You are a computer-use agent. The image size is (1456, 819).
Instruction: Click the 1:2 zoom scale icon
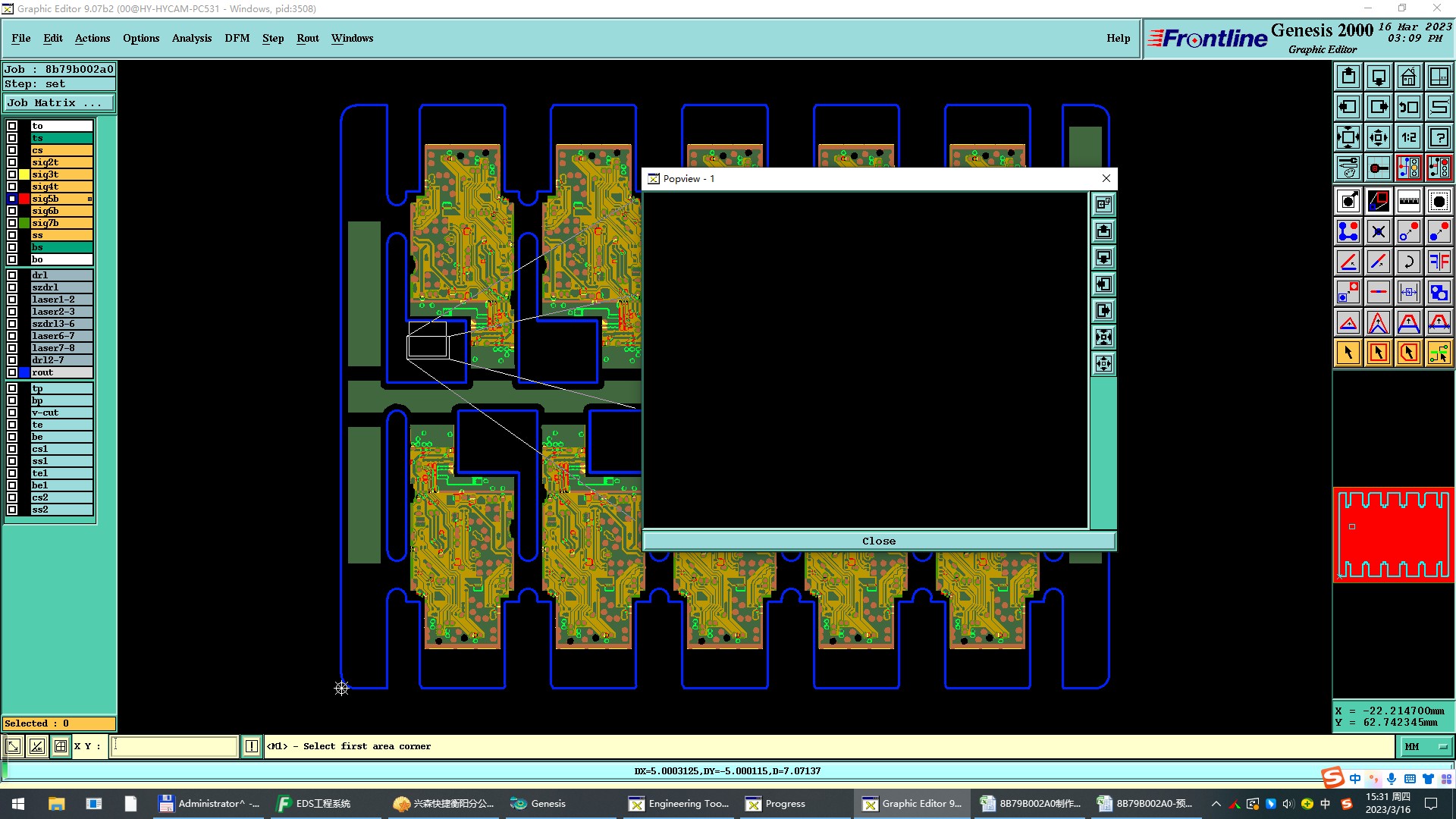point(1408,137)
